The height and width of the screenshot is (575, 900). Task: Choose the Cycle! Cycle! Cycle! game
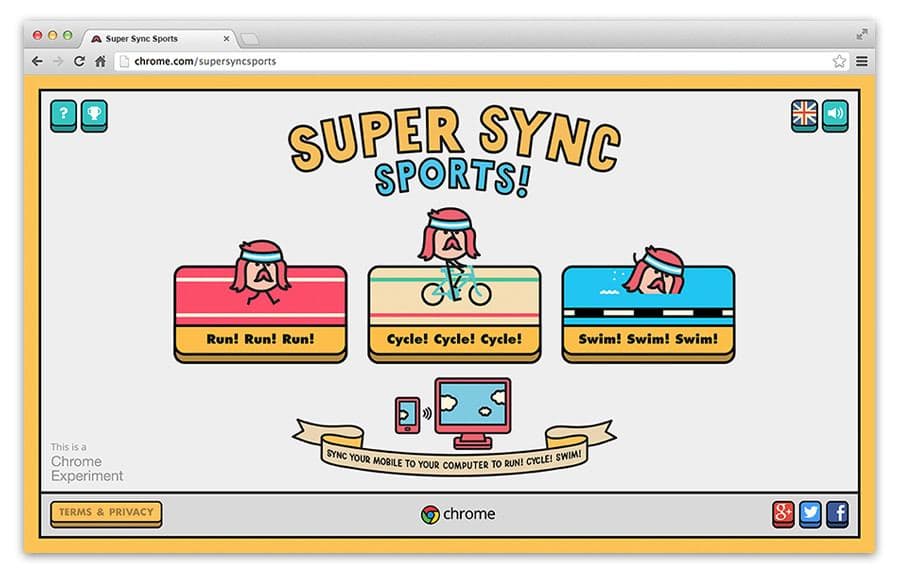click(x=454, y=313)
